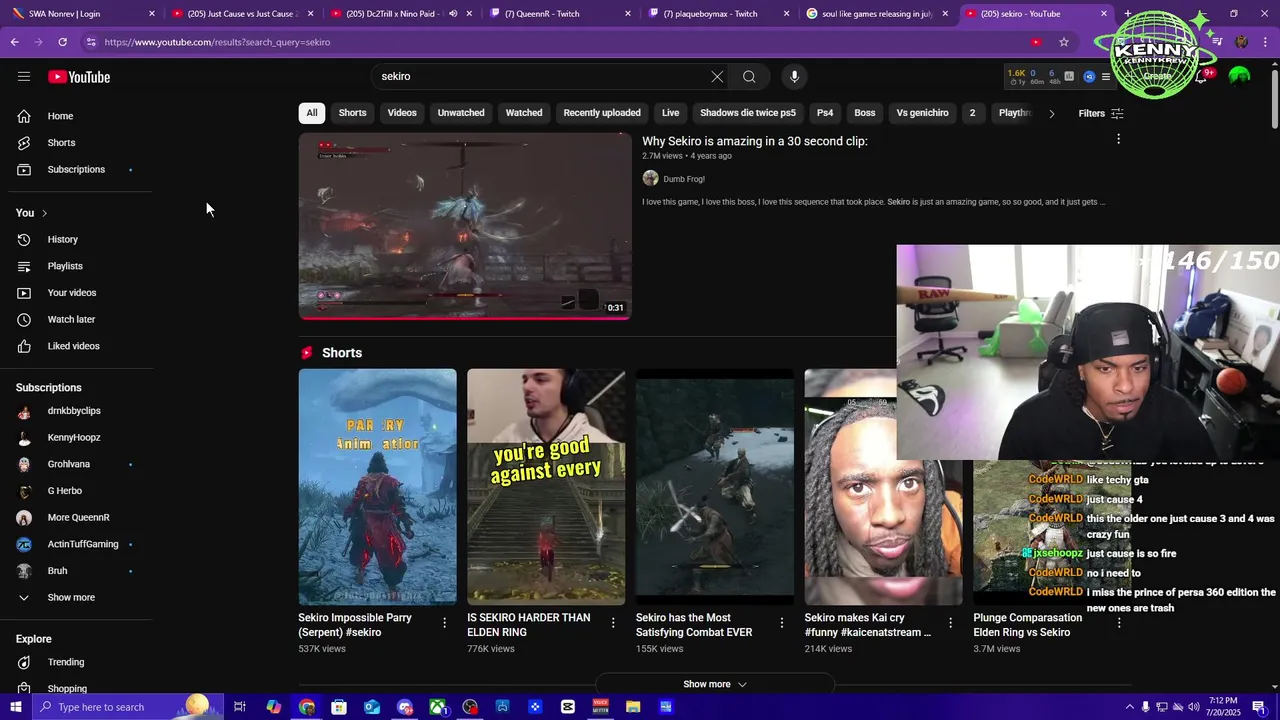Open the Windows Start menu
Image resolution: width=1280 pixels, height=720 pixels.
[x=15, y=707]
